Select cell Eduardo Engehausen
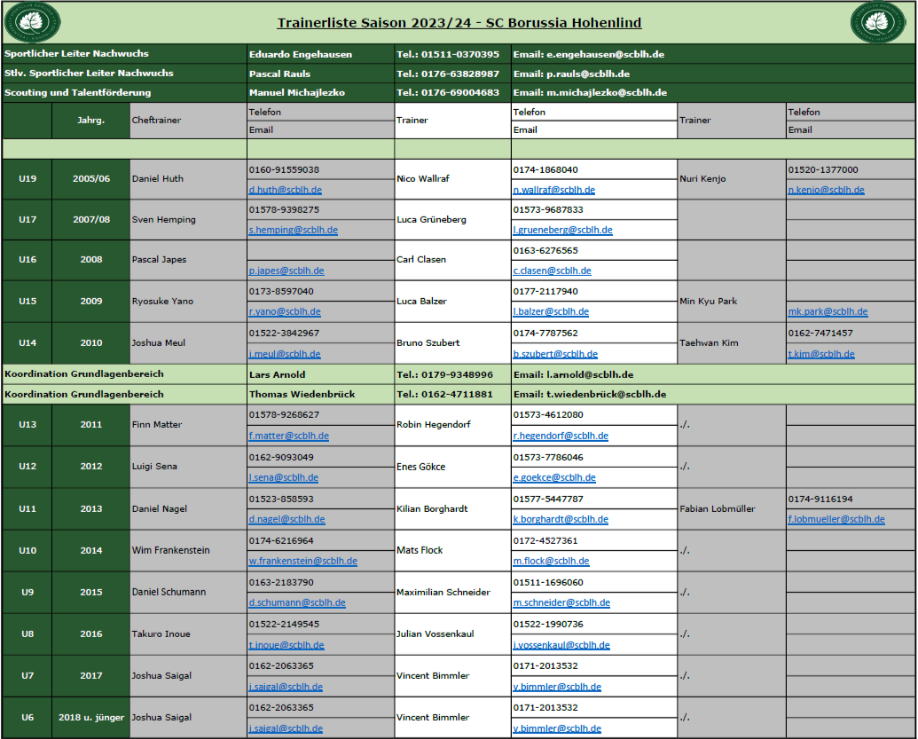Image resolution: width=918 pixels, height=739 pixels. [x=321, y=54]
